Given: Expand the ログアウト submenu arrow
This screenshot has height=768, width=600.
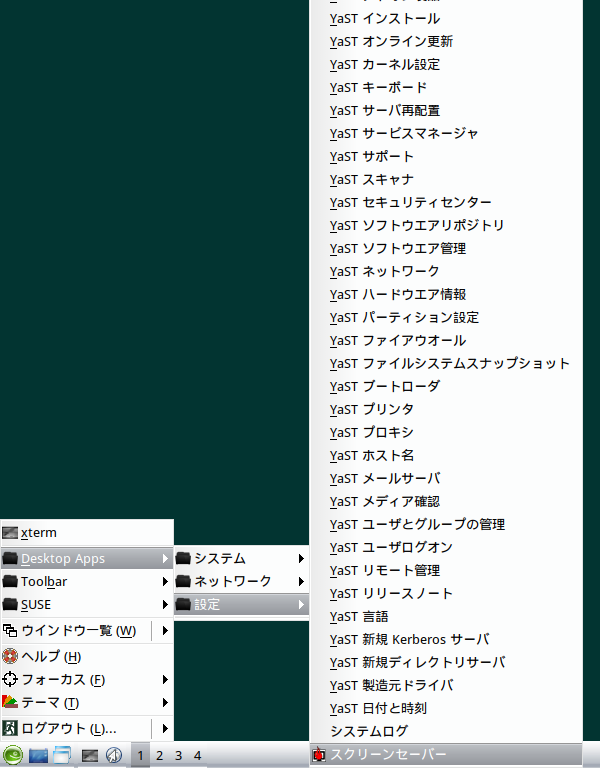Looking at the screenshot, I should (165, 728).
